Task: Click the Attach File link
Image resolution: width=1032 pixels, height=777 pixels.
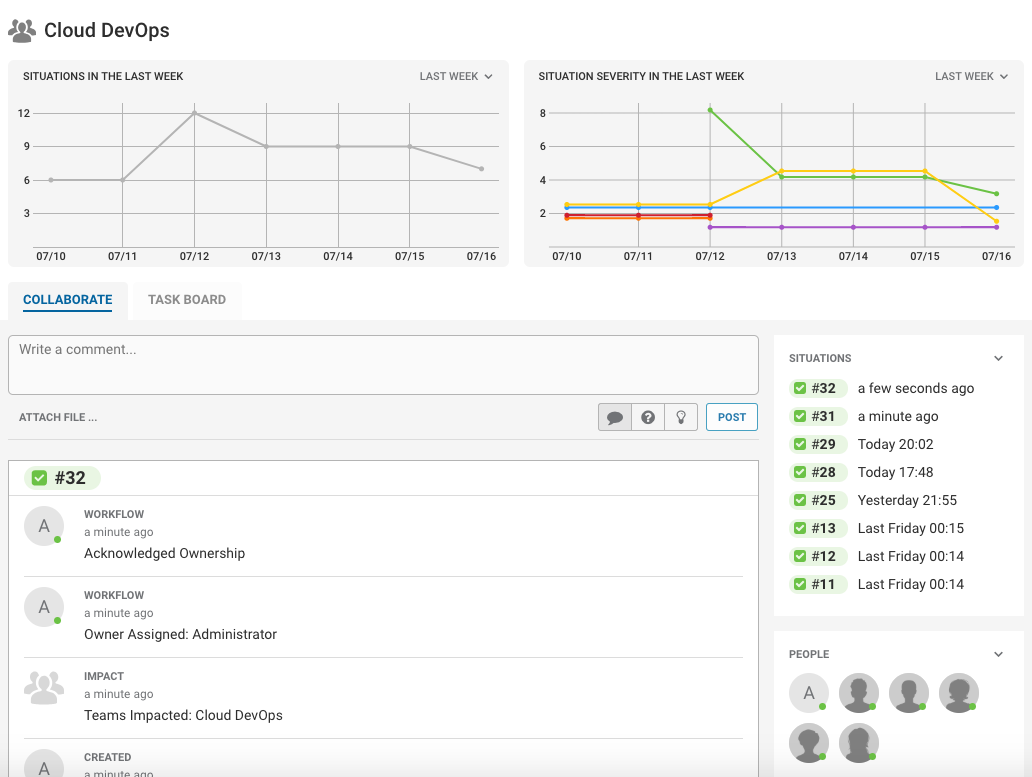Action: [x=58, y=417]
